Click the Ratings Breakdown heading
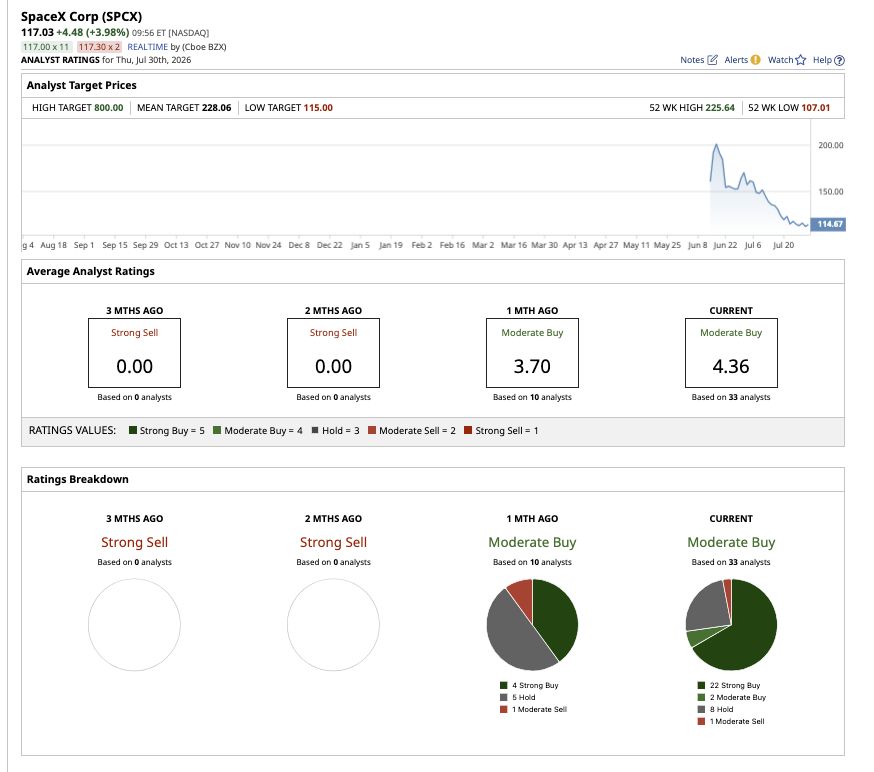874x772 pixels. click(x=77, y=479)
